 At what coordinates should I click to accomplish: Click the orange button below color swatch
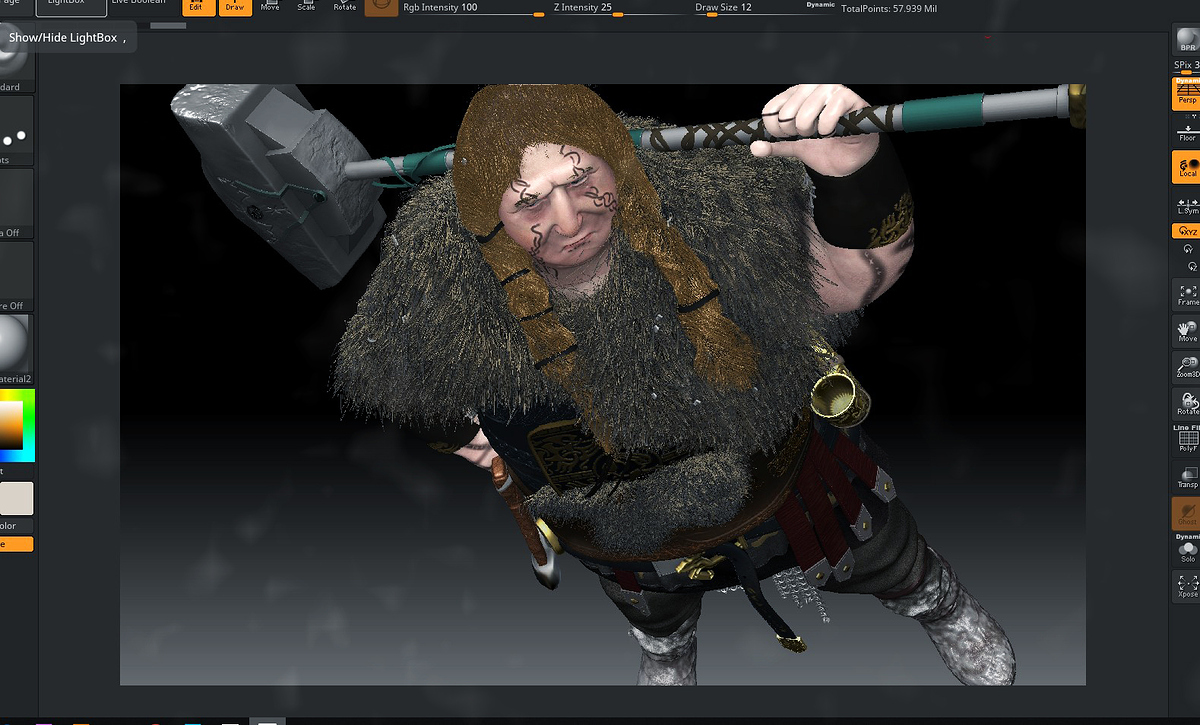point(16,544)
